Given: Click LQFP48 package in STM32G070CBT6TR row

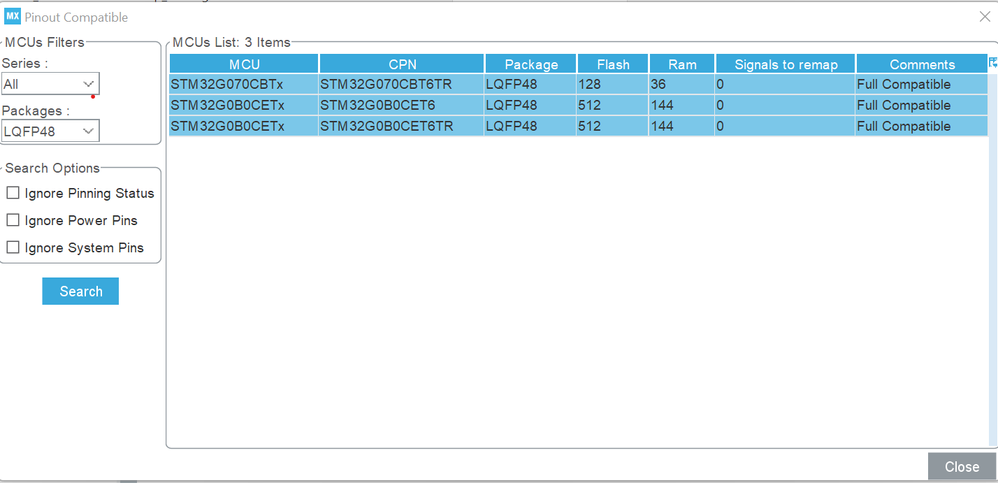Looking at the screenshot, I should click(x=531, y=84).
